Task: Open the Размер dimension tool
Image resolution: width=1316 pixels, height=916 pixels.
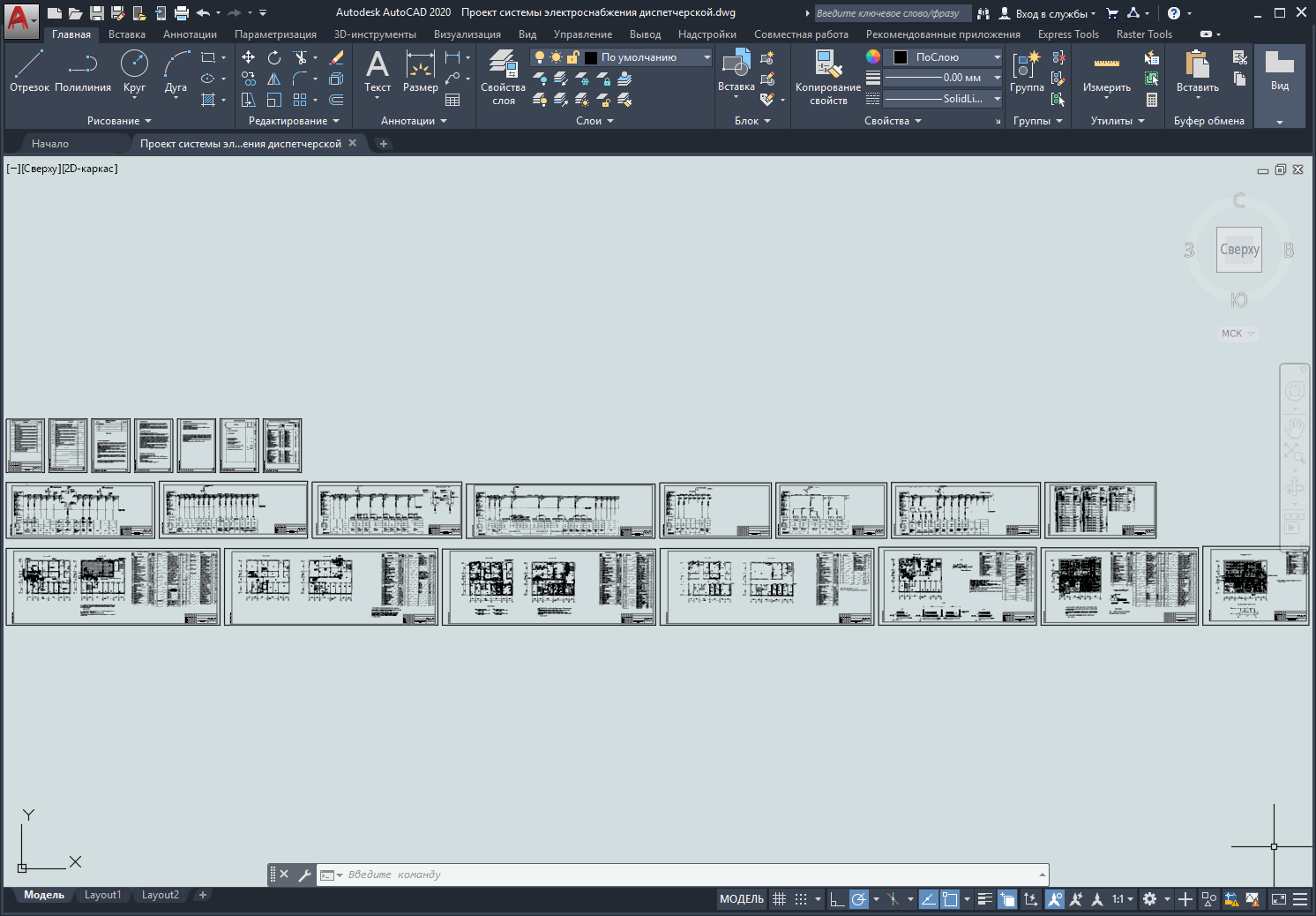Action: (421, 71)
